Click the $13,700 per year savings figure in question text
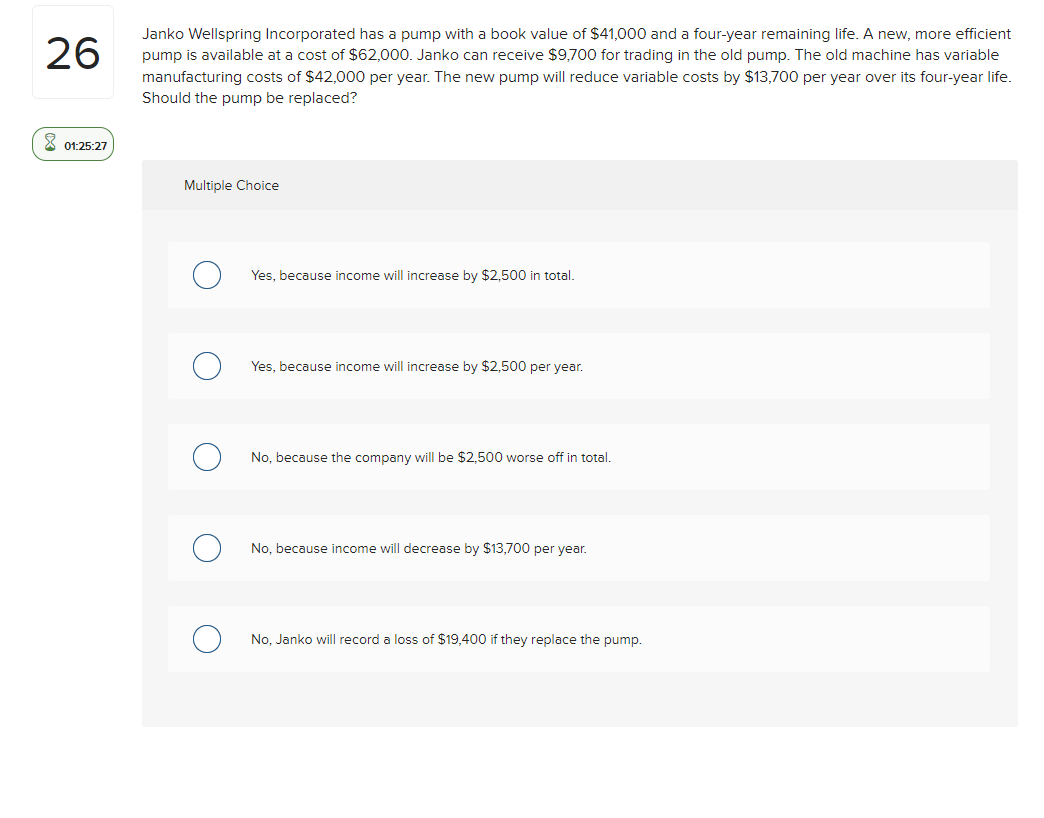 tap(771, 77)
